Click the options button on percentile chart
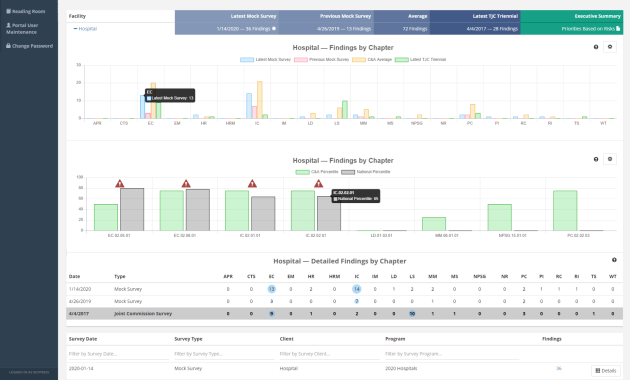Image resolution: width=630 pixels, height=380 pixels. (610, 159)
